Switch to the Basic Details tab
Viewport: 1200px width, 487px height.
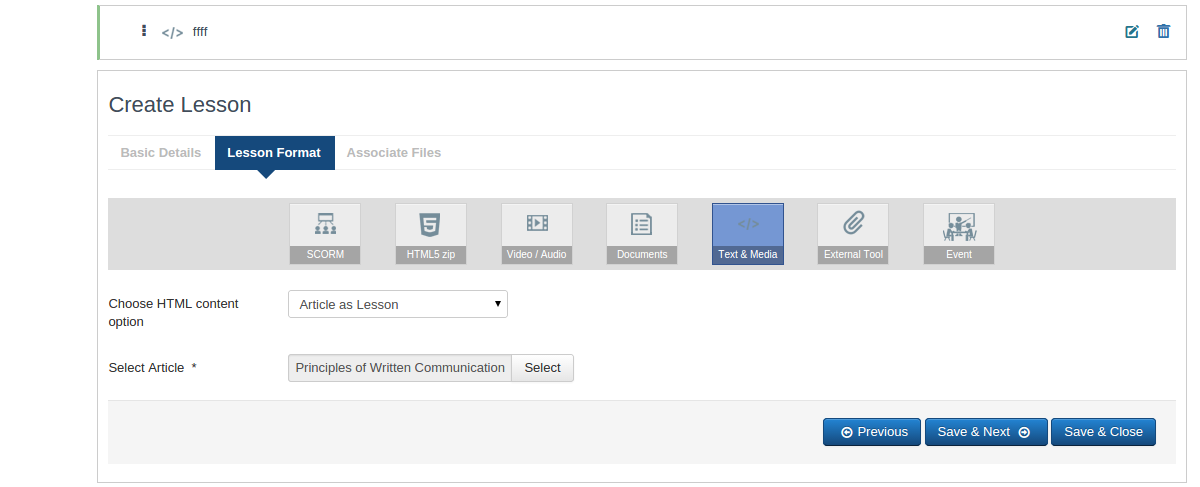pos(161,153)
